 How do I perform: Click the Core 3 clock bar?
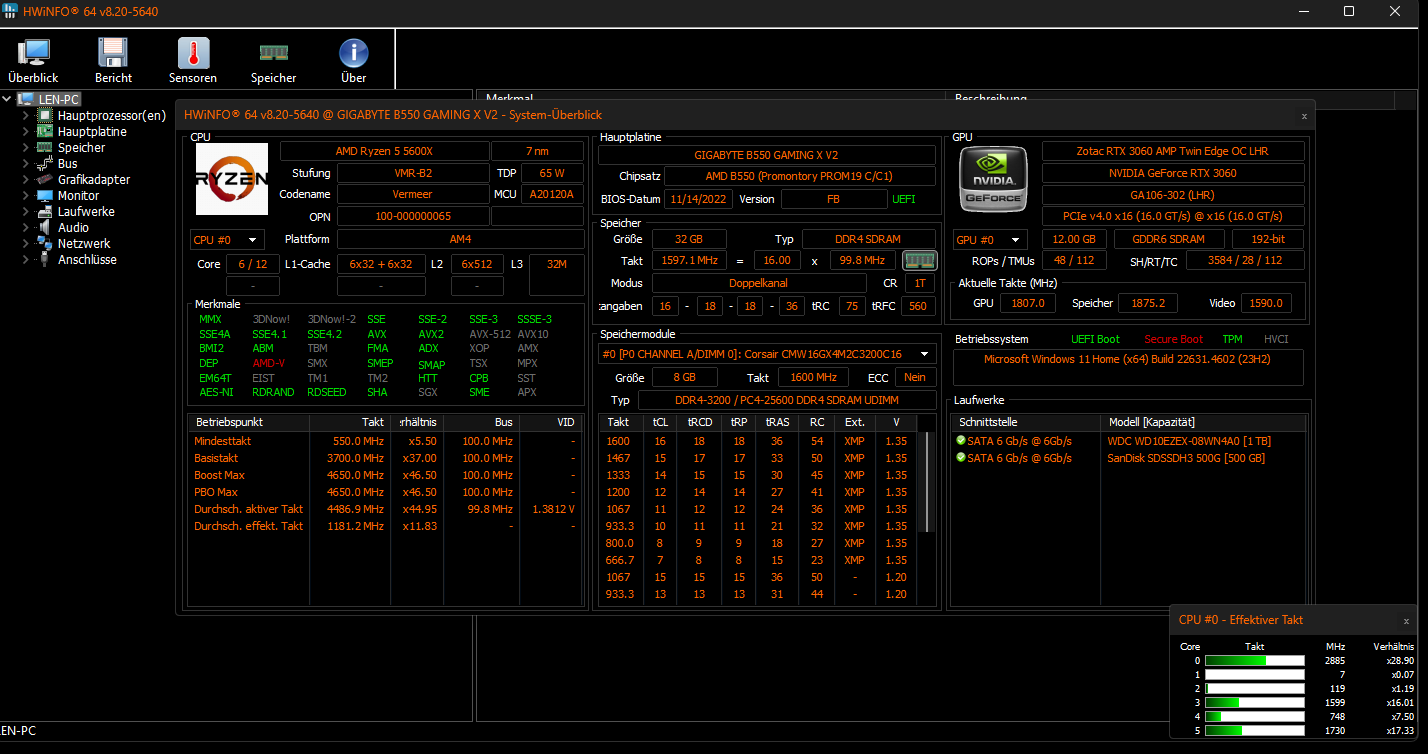[1255, 702]
